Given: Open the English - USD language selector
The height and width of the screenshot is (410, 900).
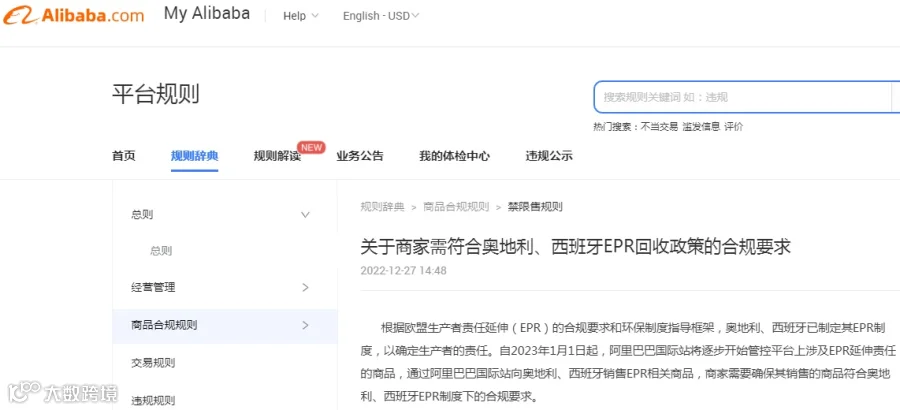Looking at the screenshot, I should click(381, 16).
